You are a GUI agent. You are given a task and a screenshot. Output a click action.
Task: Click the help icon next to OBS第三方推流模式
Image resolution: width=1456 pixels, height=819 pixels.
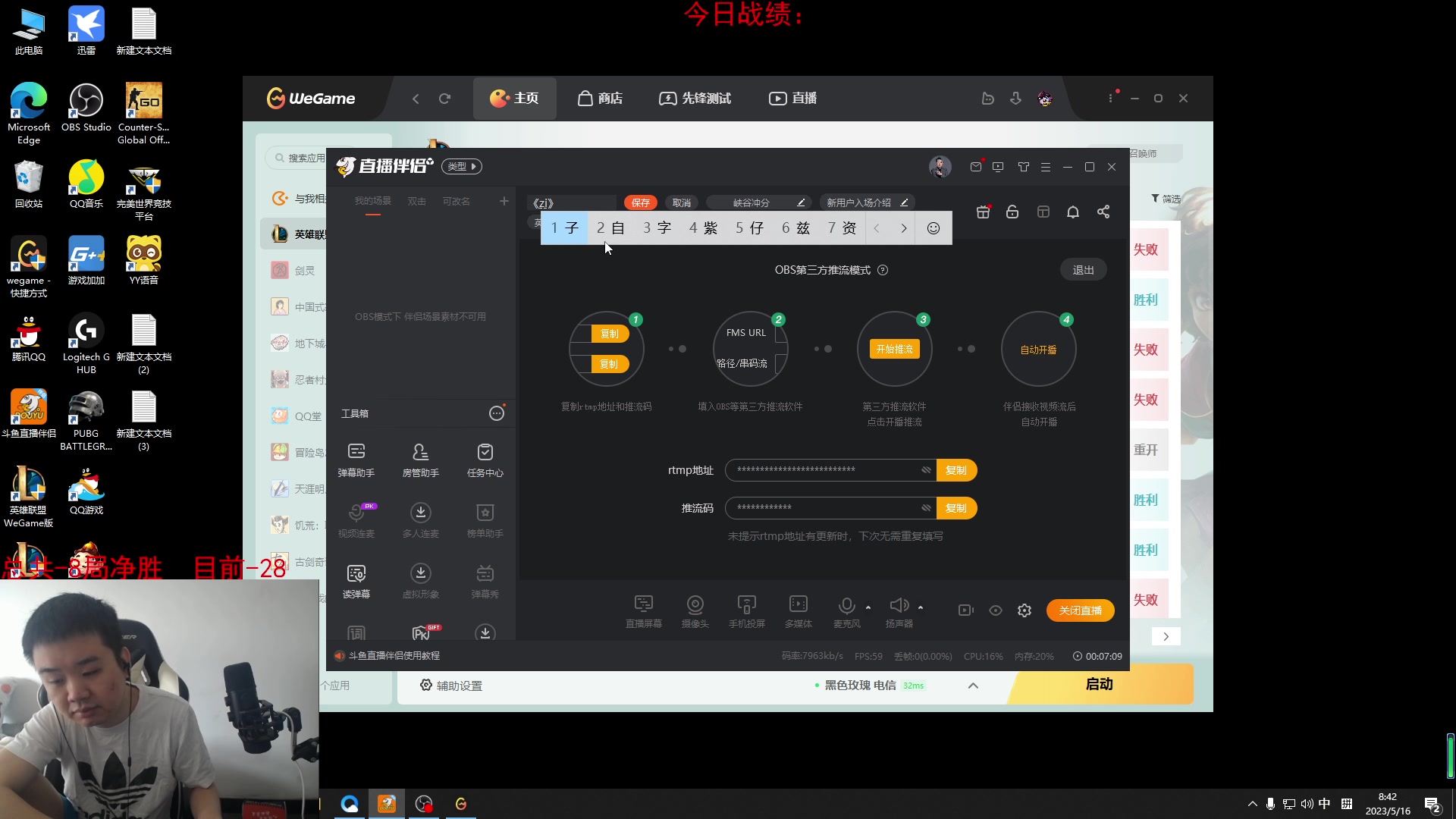(x=883, y=270)
